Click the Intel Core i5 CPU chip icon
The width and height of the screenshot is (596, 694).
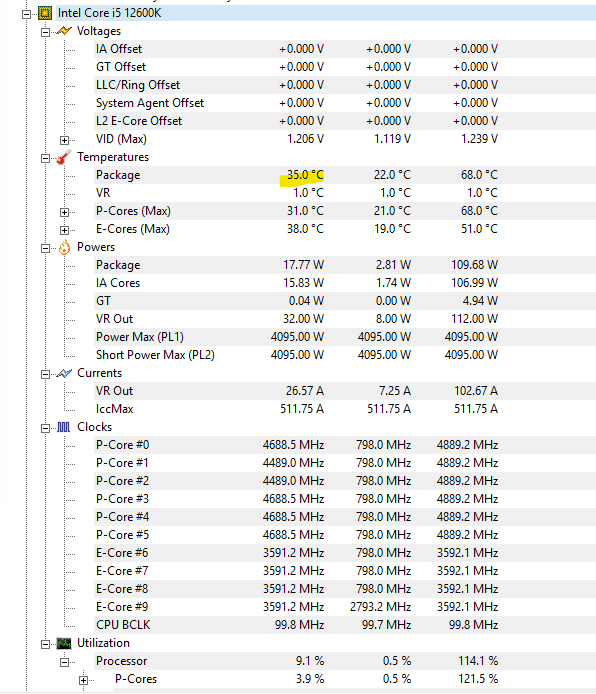click(x=45, y=13)
